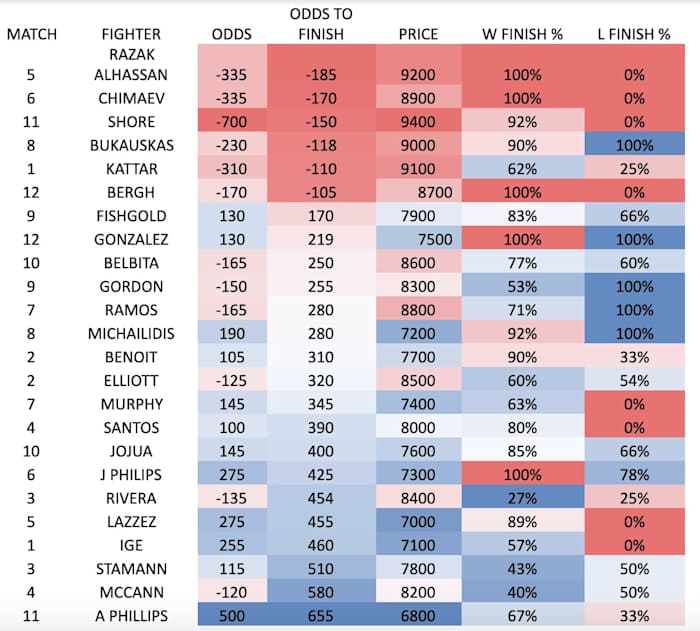The image size is (700, 631).
Task: Click the L FINISH % header
Action: [632, 34]
